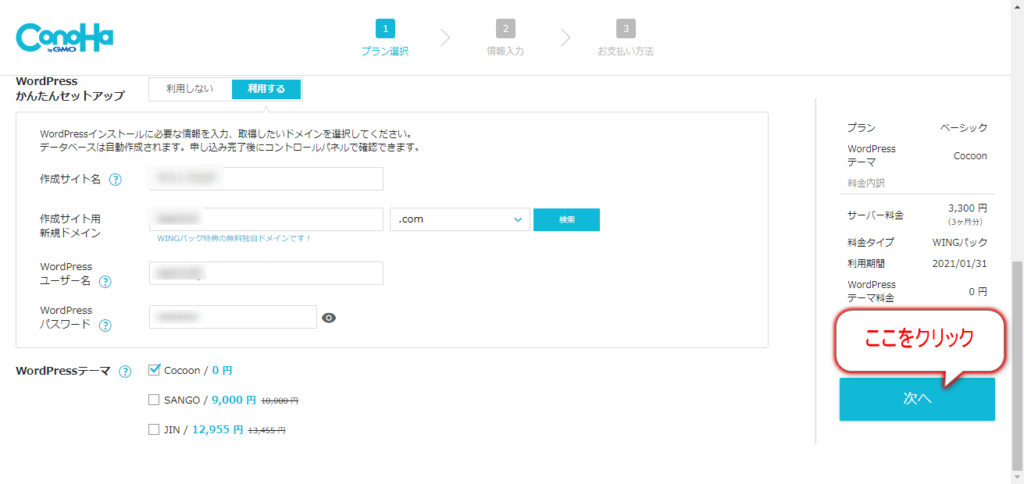Go to step 2 情報入力
Viewport: 1024px width, 484px height.
click(505, 38)
